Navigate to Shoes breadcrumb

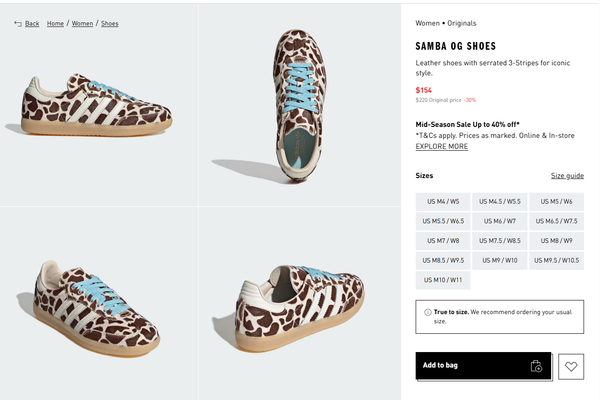pyautogui.click(x=109, y=24)
